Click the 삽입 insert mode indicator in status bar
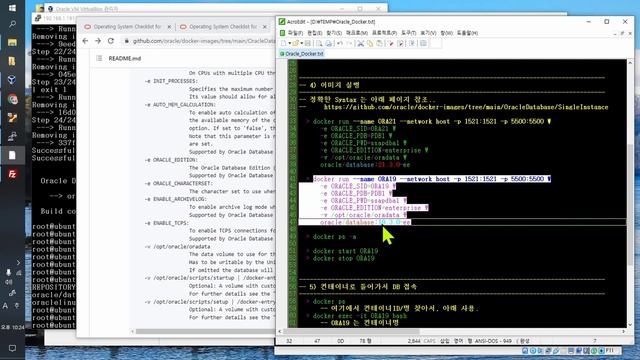Image resolution: width=640 pixels, height=360 pixels. tap(444, 341)
